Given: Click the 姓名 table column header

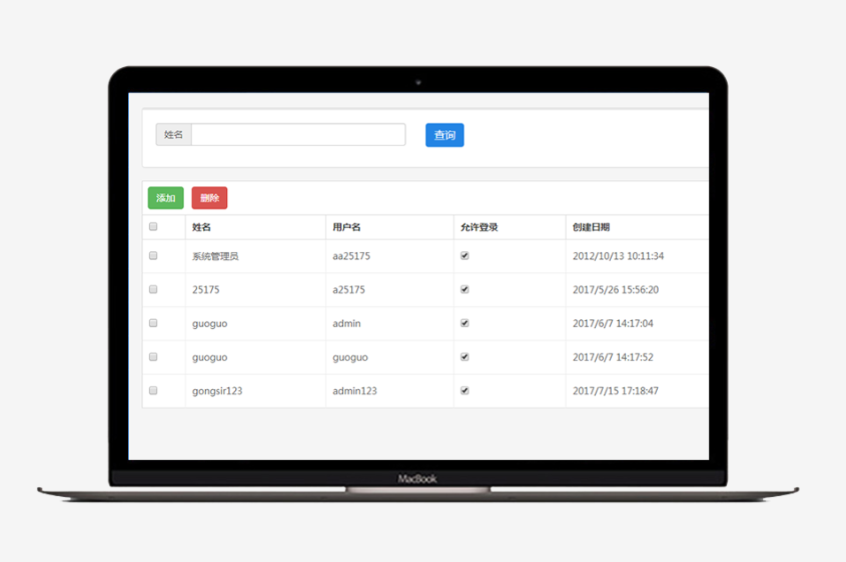Looking at the screenshot, I should coord(202,227).
